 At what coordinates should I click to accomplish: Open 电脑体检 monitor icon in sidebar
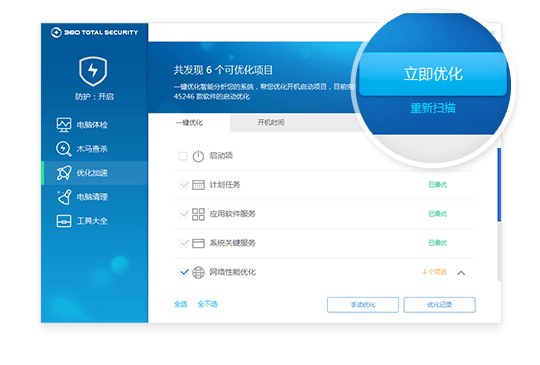click(64, 125)
